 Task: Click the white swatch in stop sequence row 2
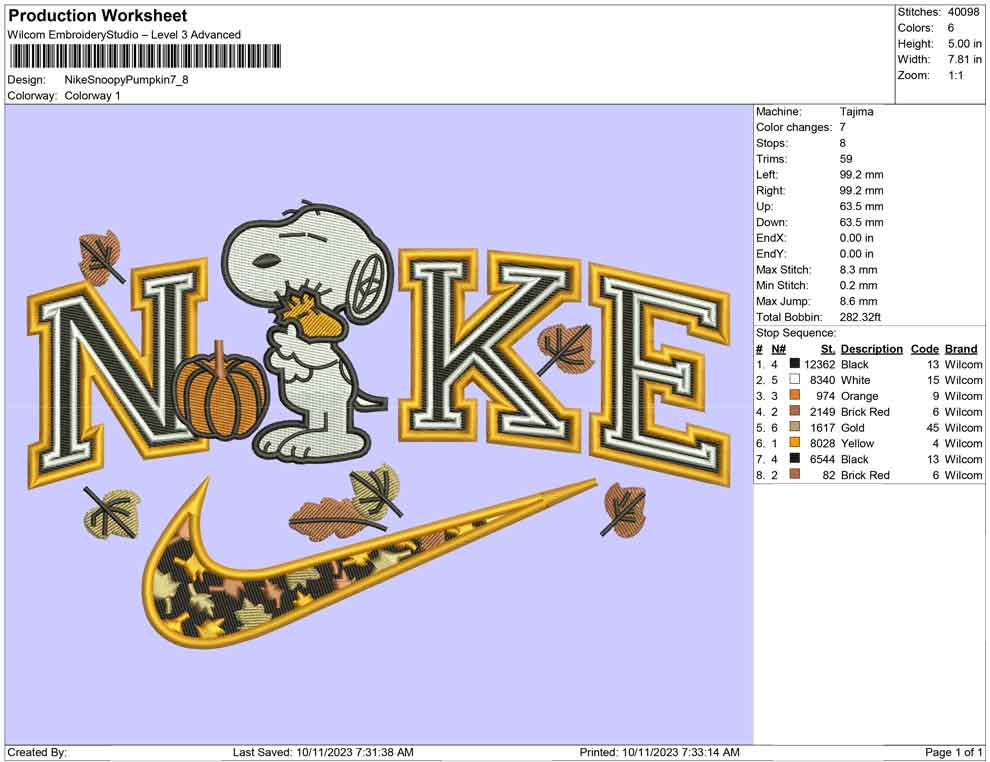[x=795, y=379]
